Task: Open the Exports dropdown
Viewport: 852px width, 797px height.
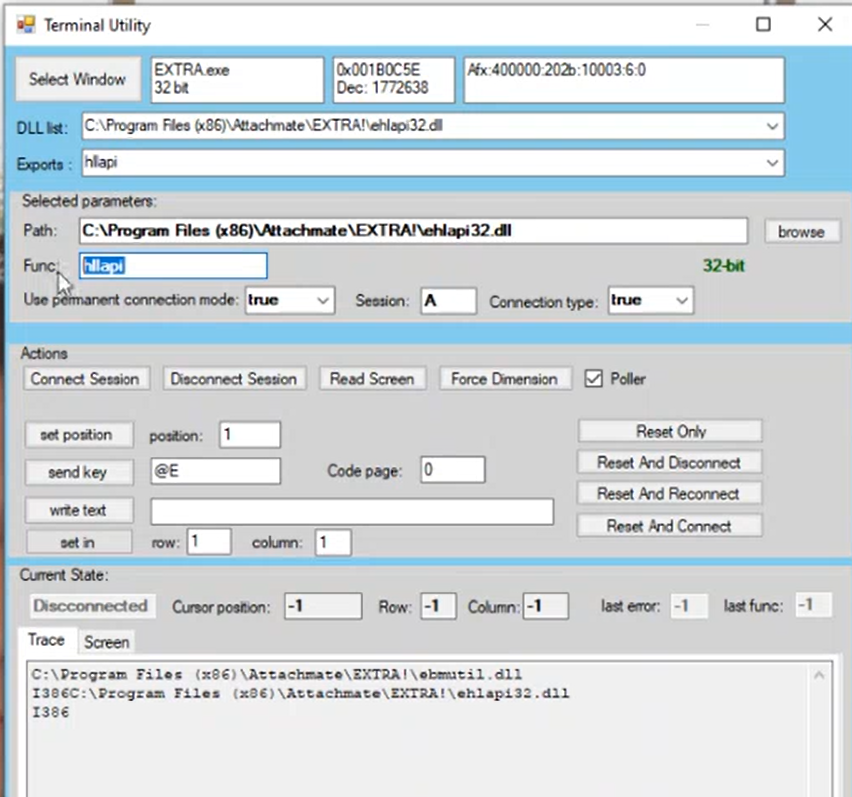Action: click(772, 163)
